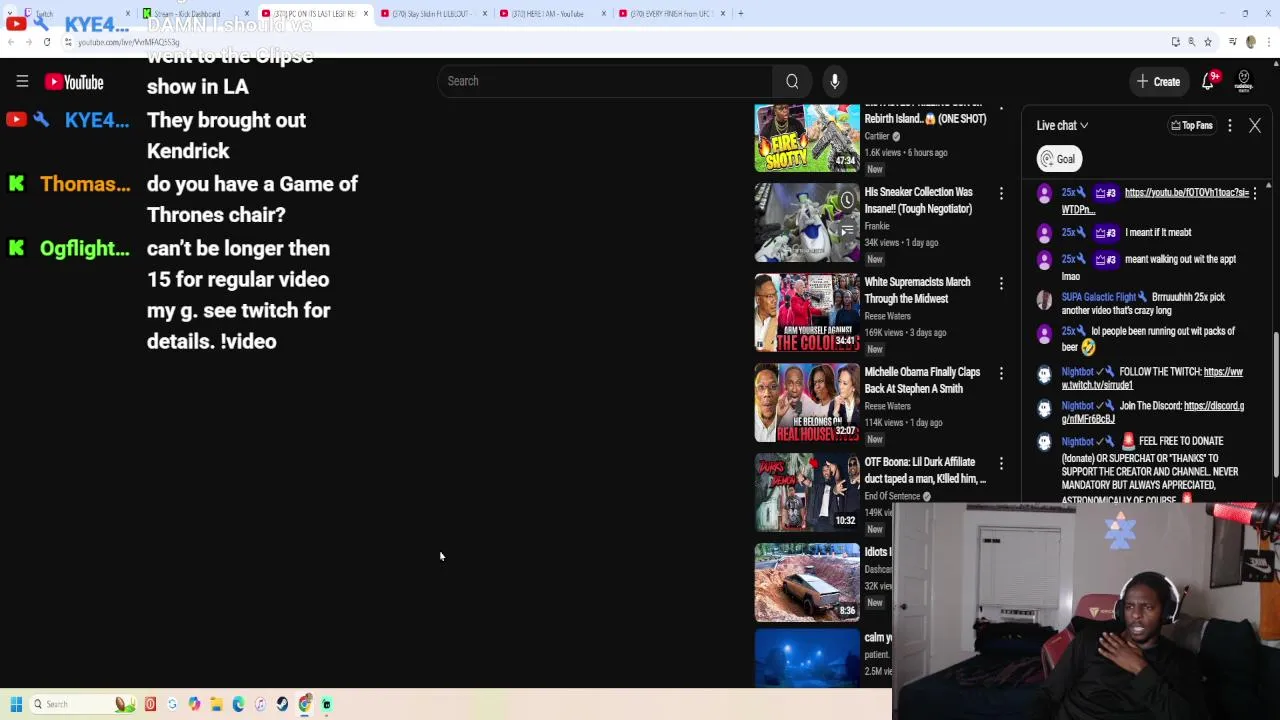Viewport: 1280px width, 720px height.
Task: Open Steam from taskbar
Action: click(x=282, y=704)
